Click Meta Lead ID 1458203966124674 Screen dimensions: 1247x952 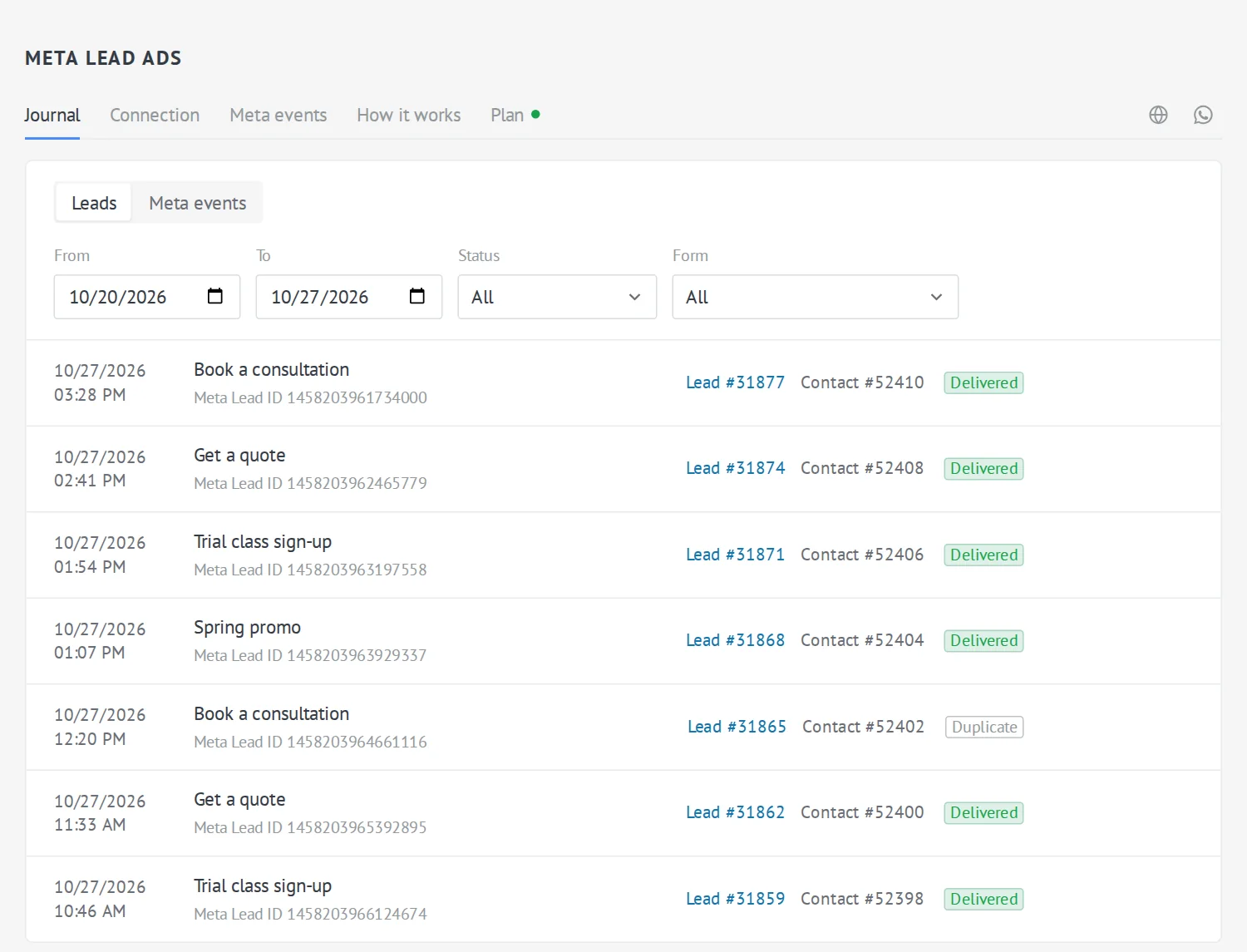click(x=310, y=914)
